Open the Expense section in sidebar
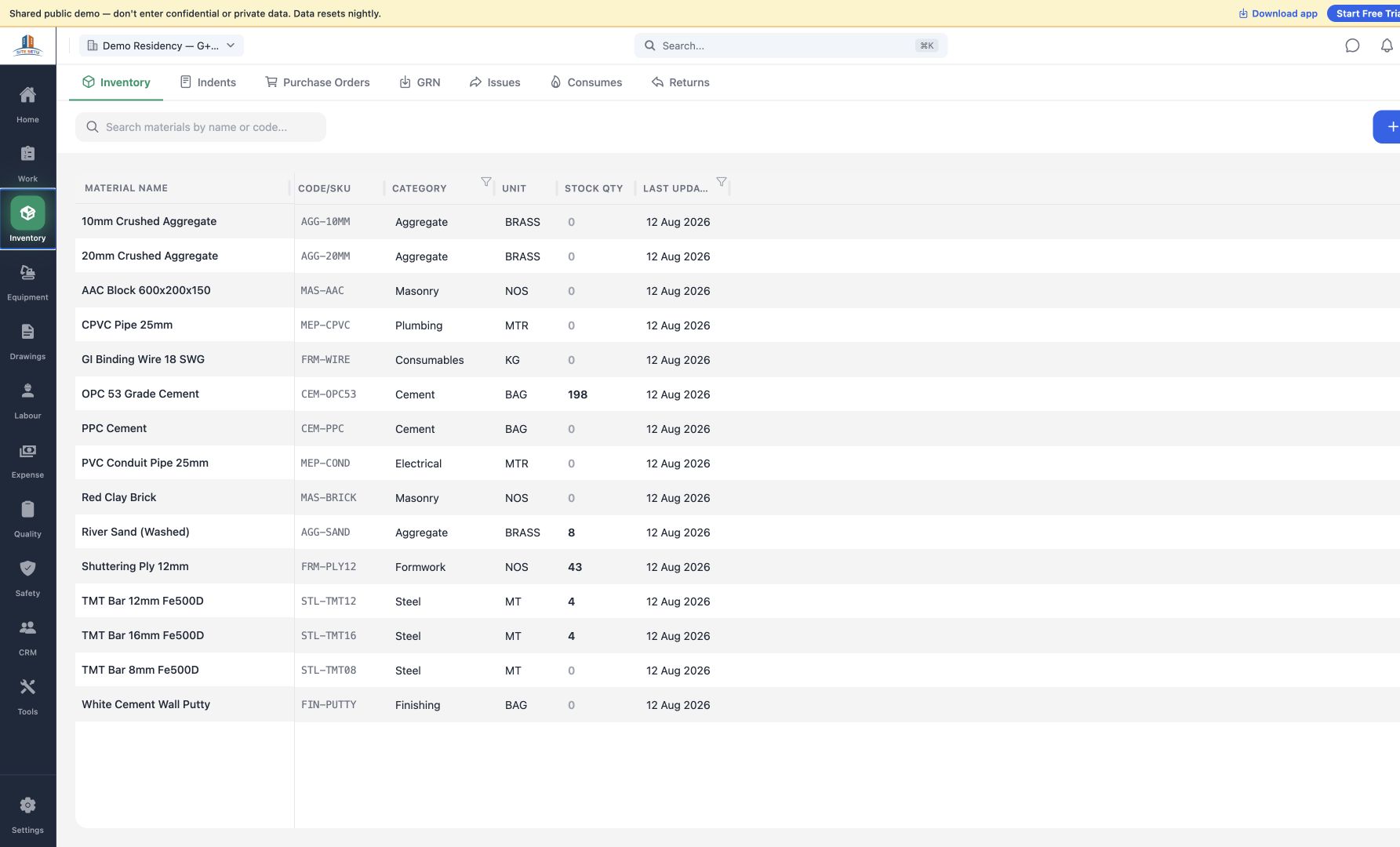Image resolution: width=1400 pixels, height=847 pixels. pyautogui.click(x=27, y=460)
